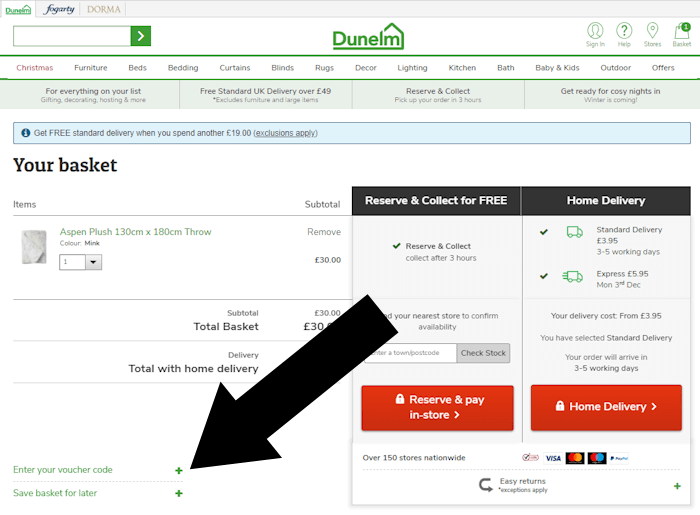Image resolution: width=700 pixels, height=515 pixels.
Task: Open the Offers menu
Action: 663,68
